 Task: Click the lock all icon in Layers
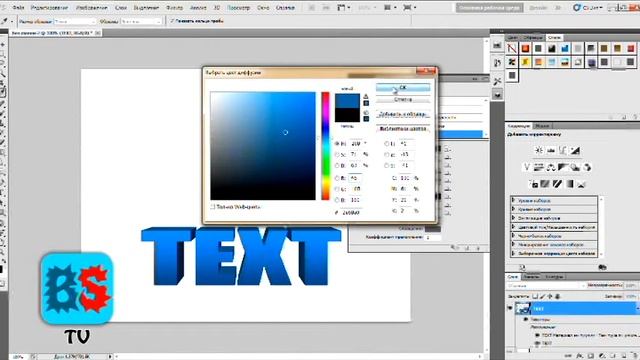coord(558,296)
